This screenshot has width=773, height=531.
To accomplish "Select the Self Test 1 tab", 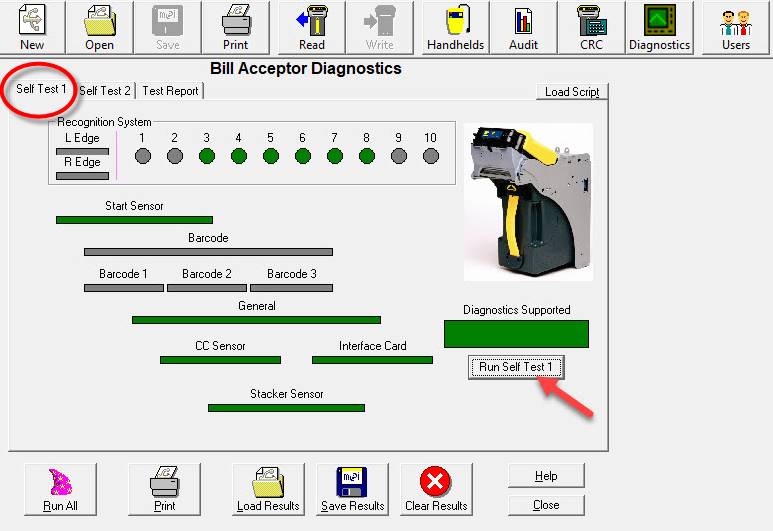I will click(42, 89).
